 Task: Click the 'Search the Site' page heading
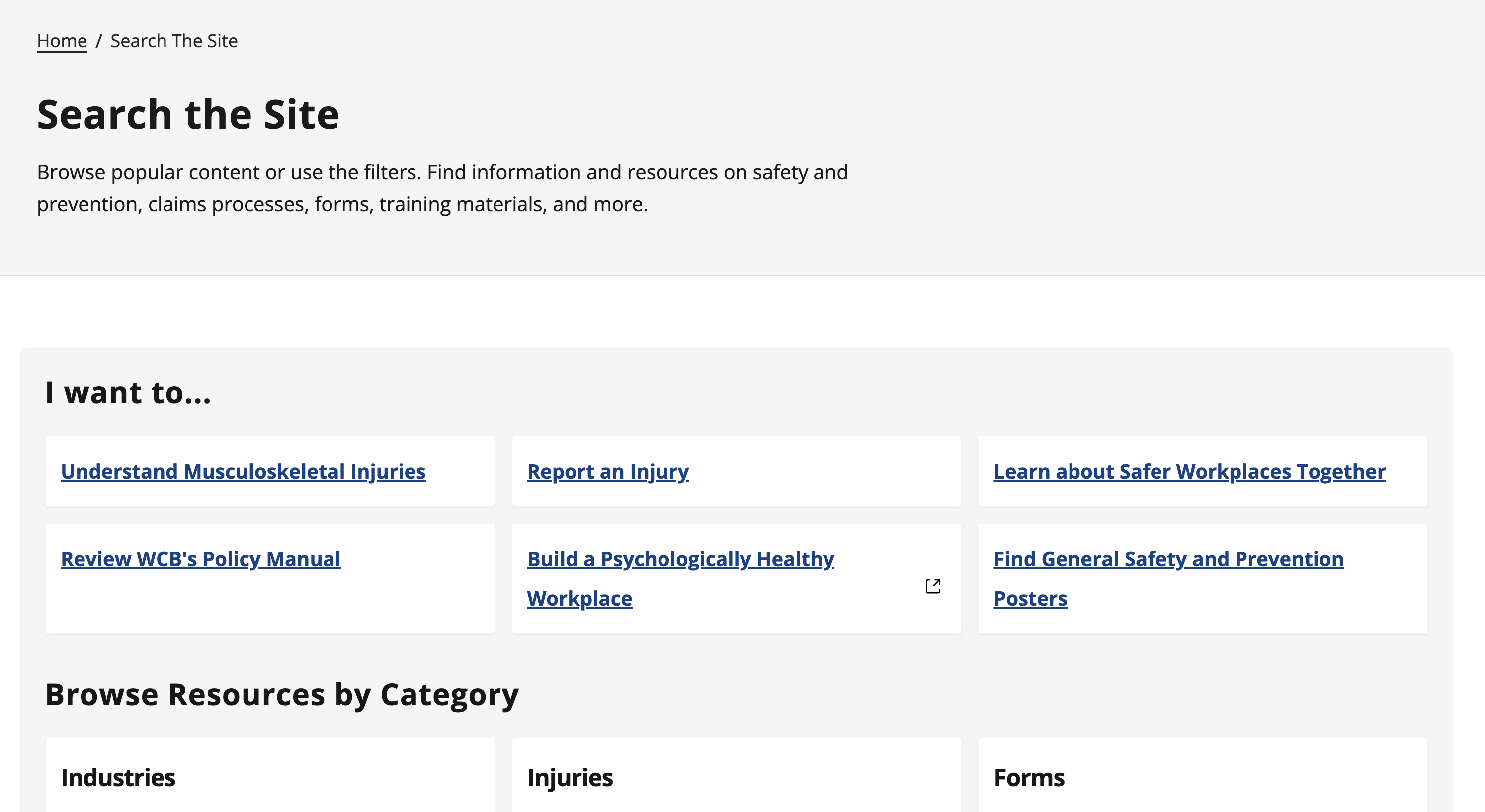(188, 114)
